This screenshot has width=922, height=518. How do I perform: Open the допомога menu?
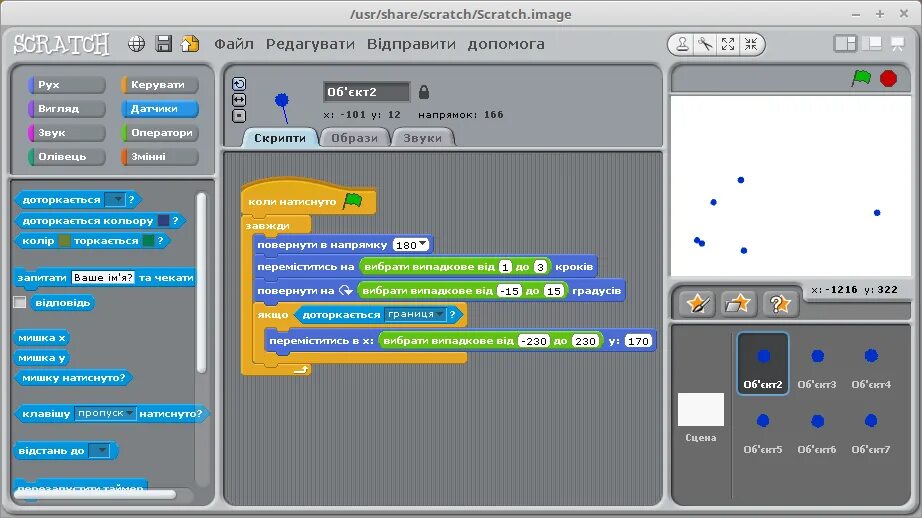506,44
